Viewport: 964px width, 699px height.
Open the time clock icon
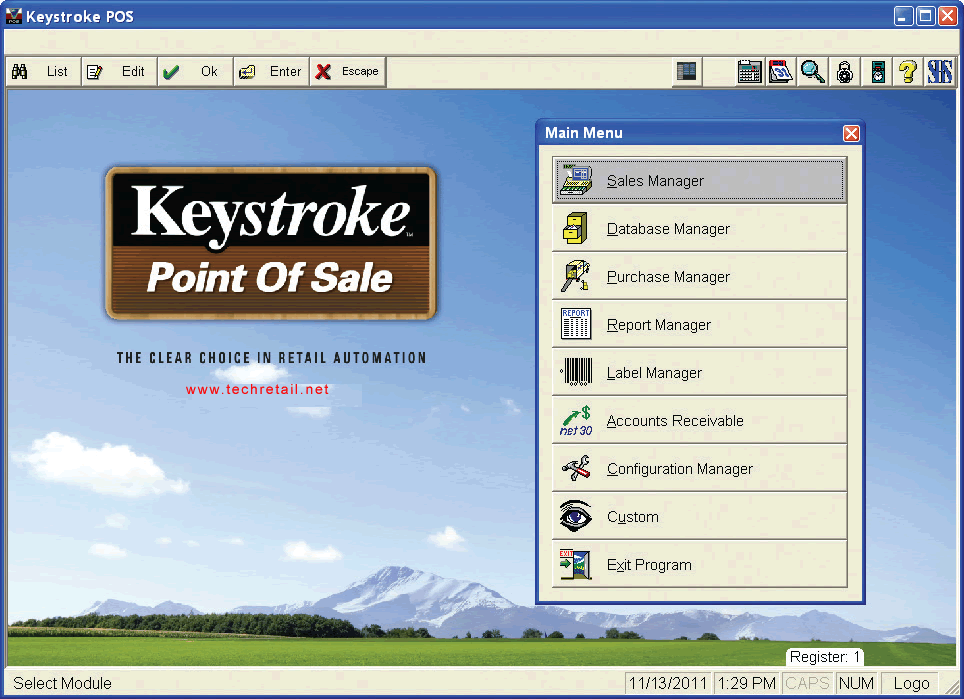877,72
